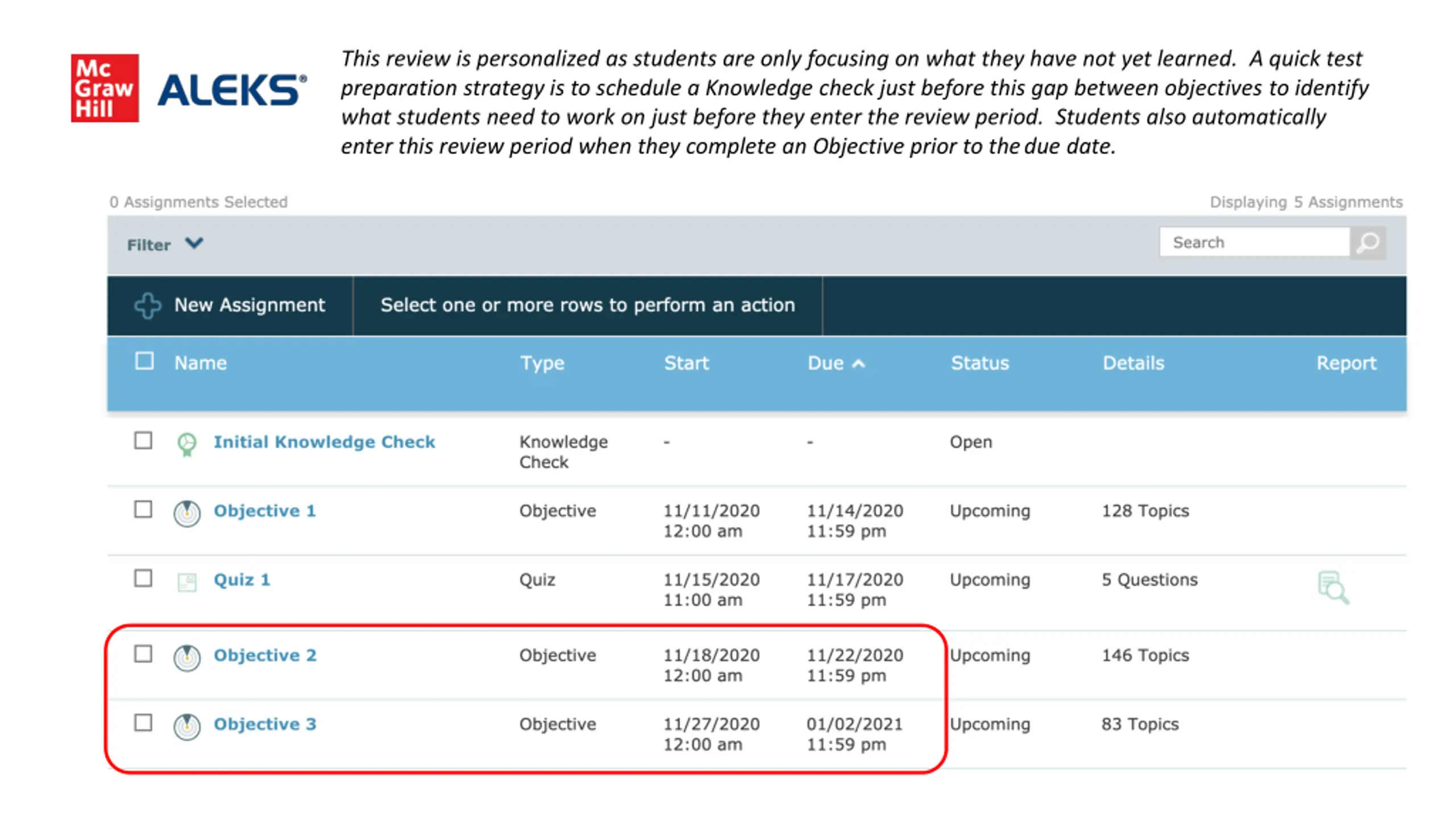Open the Quiz 1 report icon

point(1333,587)
